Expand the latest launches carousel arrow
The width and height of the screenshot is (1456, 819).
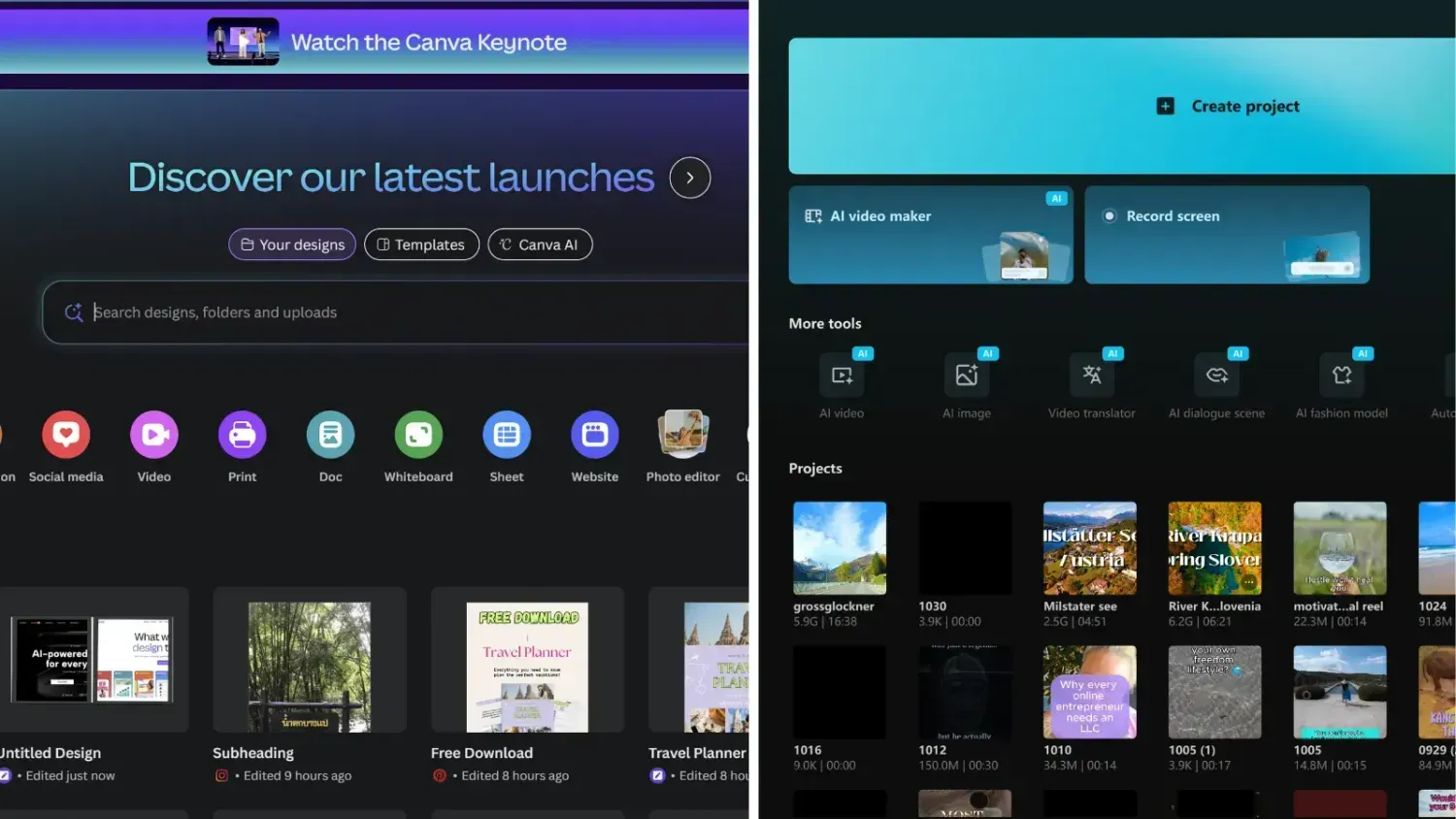pos(689,177)
